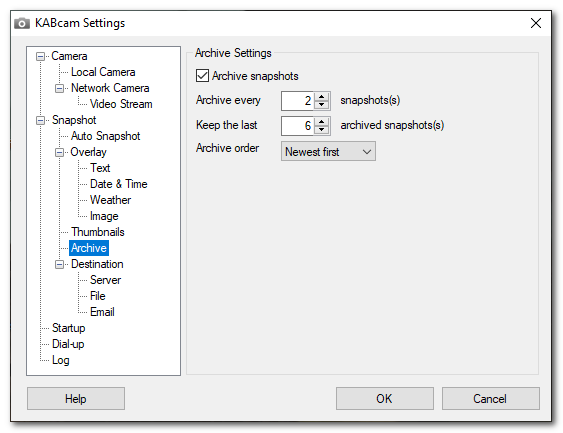
Task: Uncheck the Archive snapshots checkbox
Action: click(202, 76)
